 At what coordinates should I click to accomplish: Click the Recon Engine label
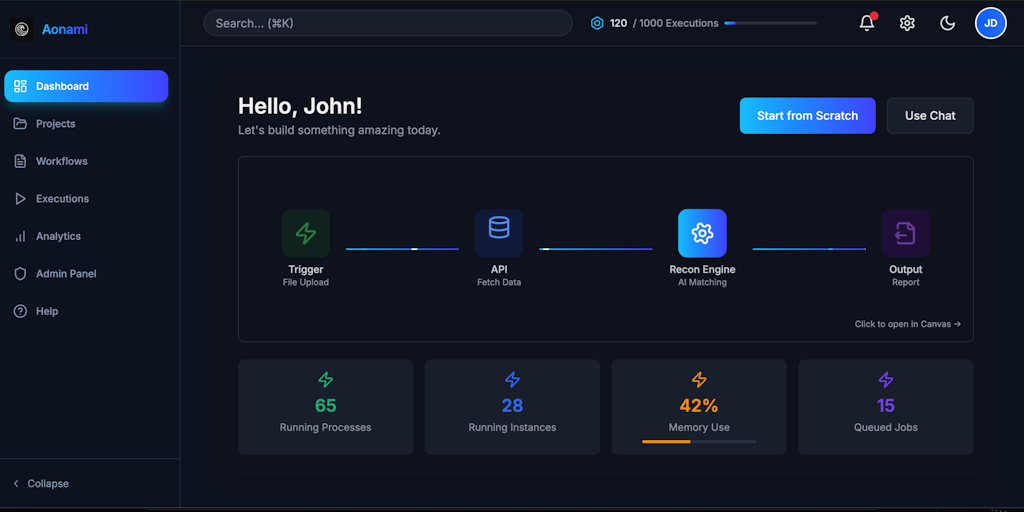pyautogui.click(x=702, y=270)
